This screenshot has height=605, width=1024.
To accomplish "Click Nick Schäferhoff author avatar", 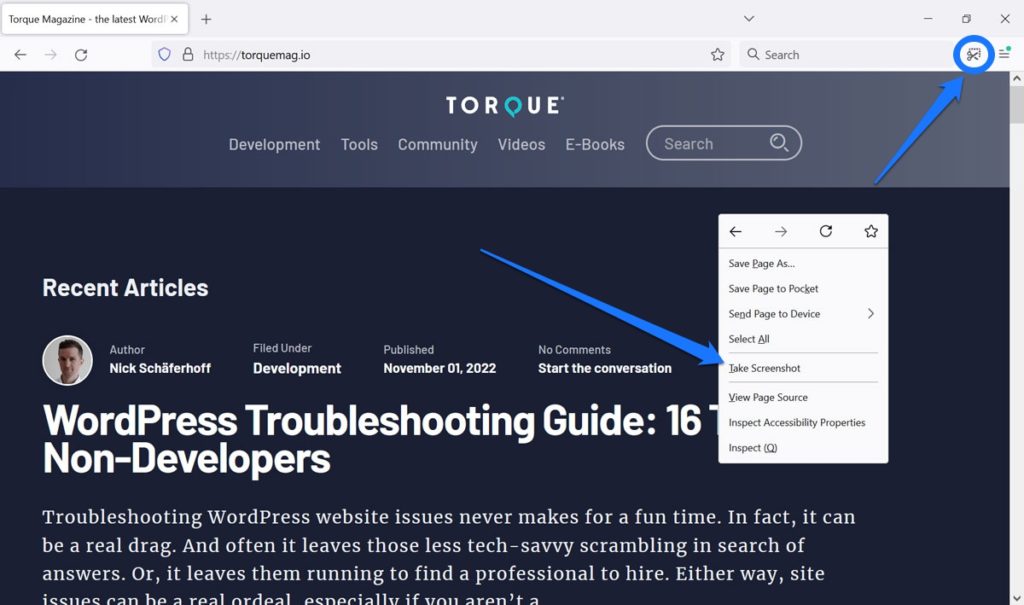I will tap(67, 360).
